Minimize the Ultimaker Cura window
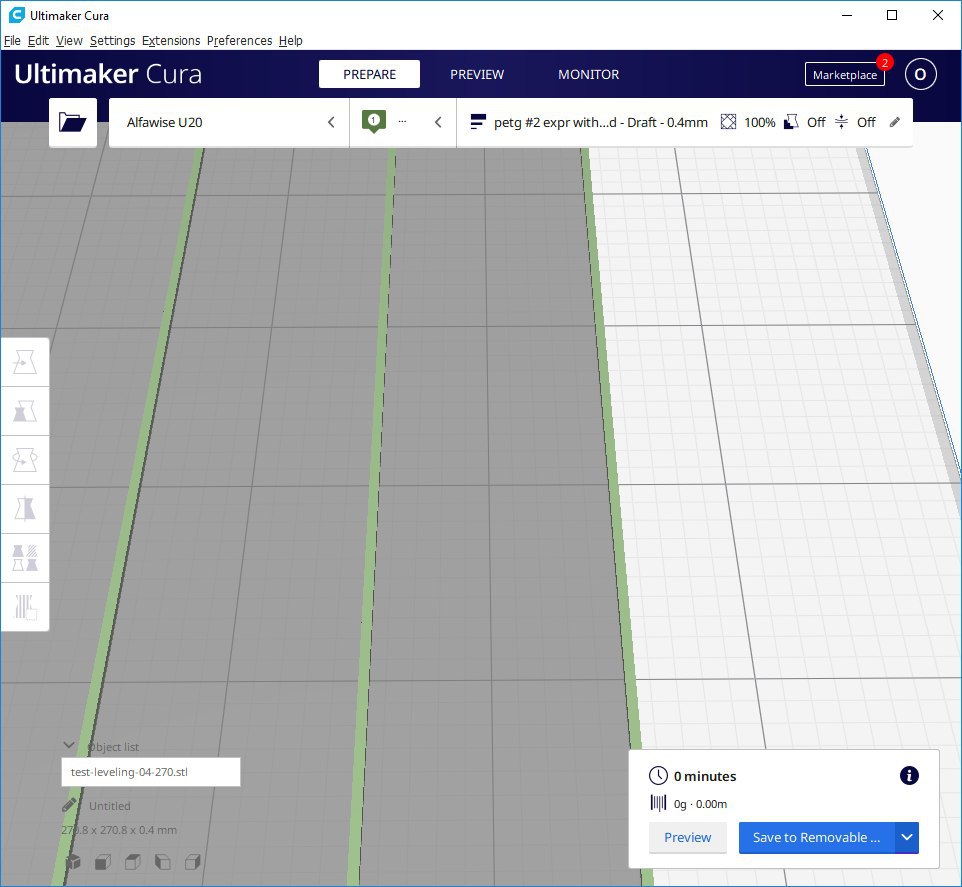The height and width of the screenshot is (887, 962). click(x=847, y=15)
